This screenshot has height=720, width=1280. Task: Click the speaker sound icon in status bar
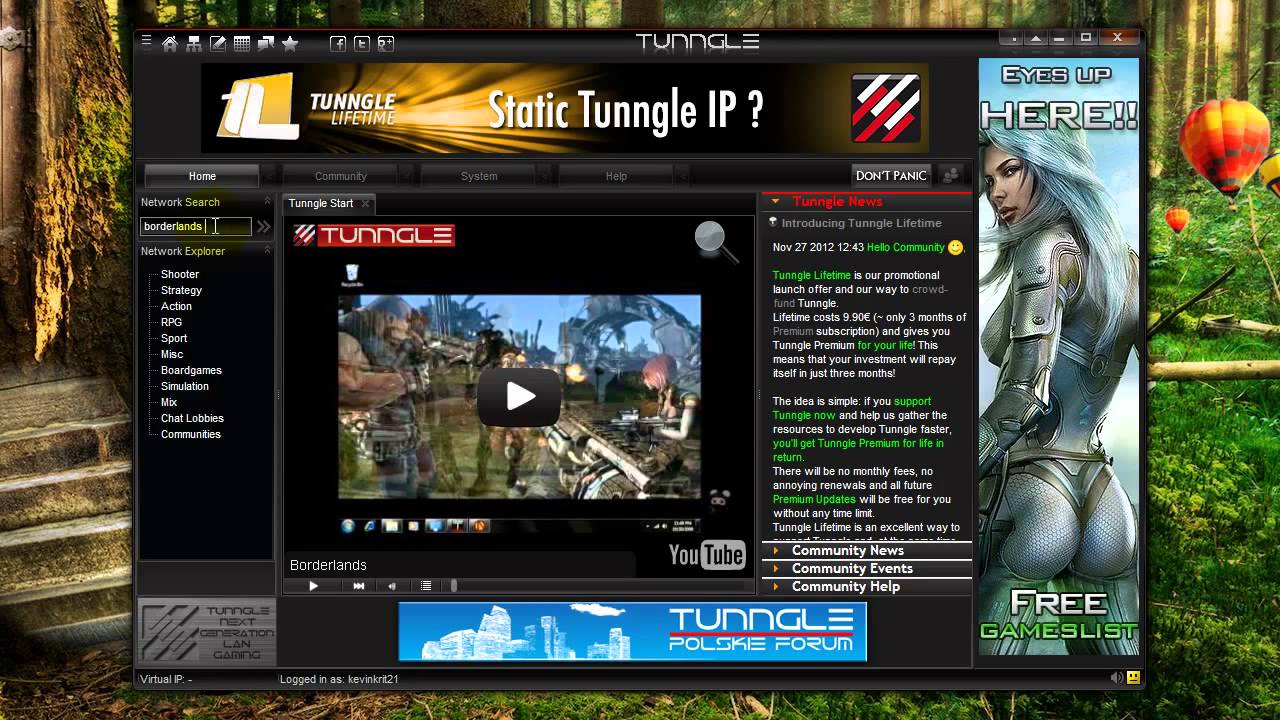click(x=1117, y=678)
